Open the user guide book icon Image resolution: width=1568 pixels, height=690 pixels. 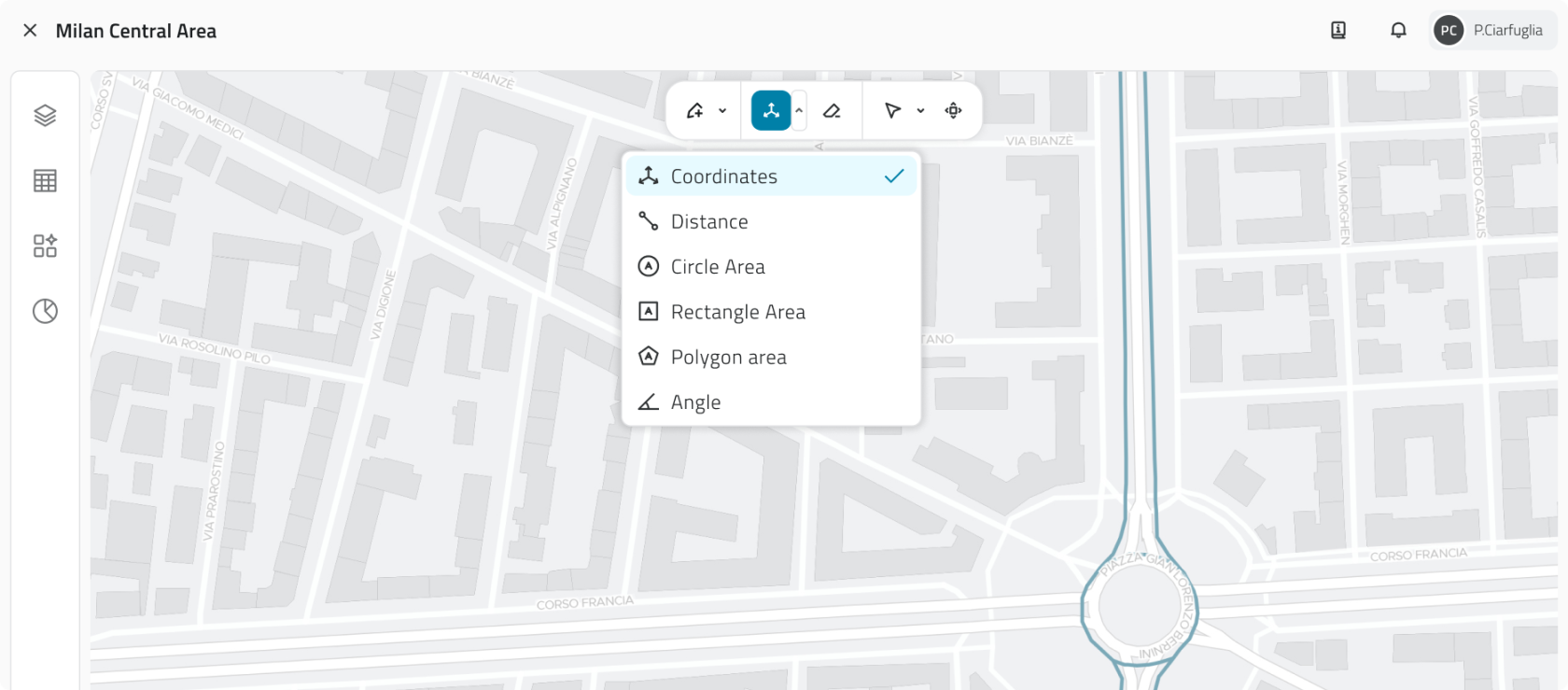pos(1337,31)
